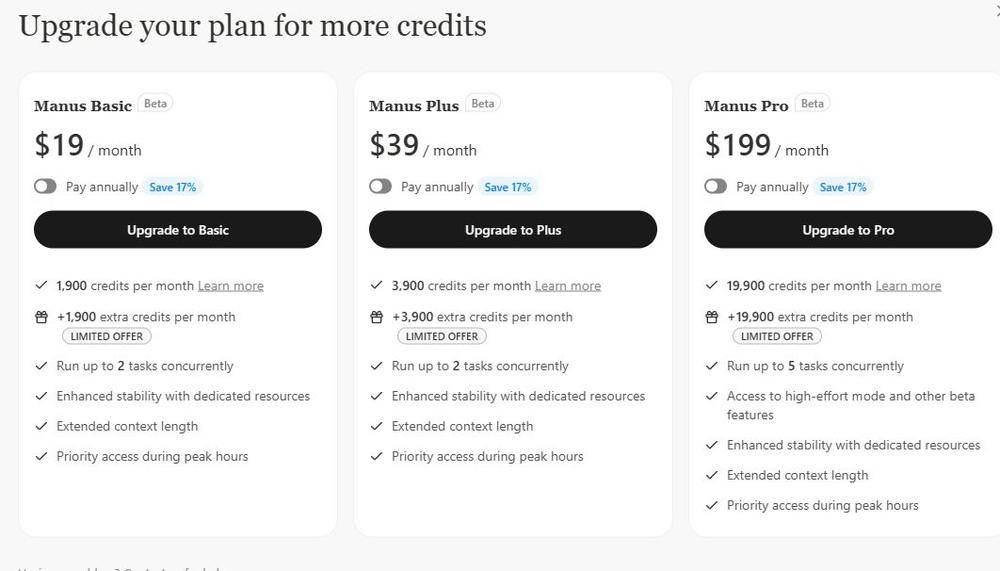The image size is (1000, 571).
Task: Open Learn more for 3,900 credits
Action: click(568, 286)
